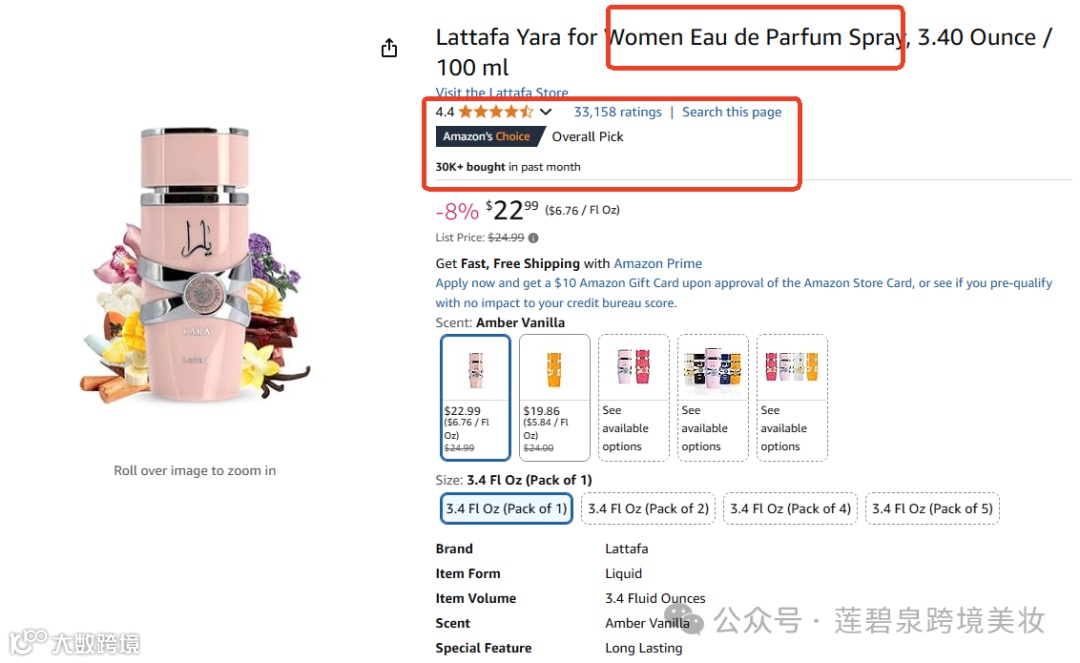Choose the scent option with black and blue bottles

coord(713,397)
